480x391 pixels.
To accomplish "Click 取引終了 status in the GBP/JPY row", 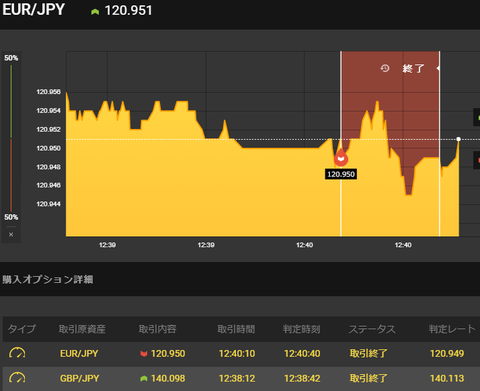I will coord(369,379).
